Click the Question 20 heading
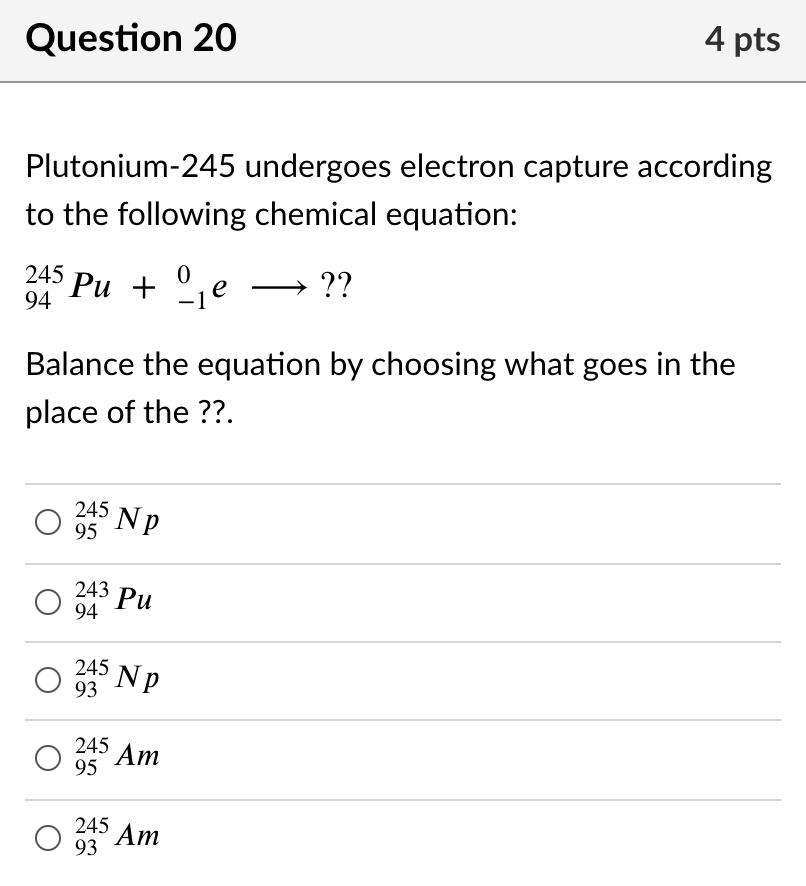 coord(132,39)
